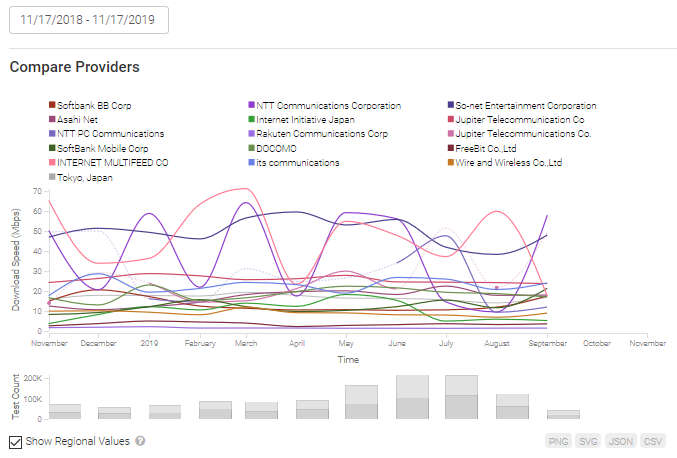
Task: Toggle NTT Communications Corporation legend entry
Action: coord(325,105)
